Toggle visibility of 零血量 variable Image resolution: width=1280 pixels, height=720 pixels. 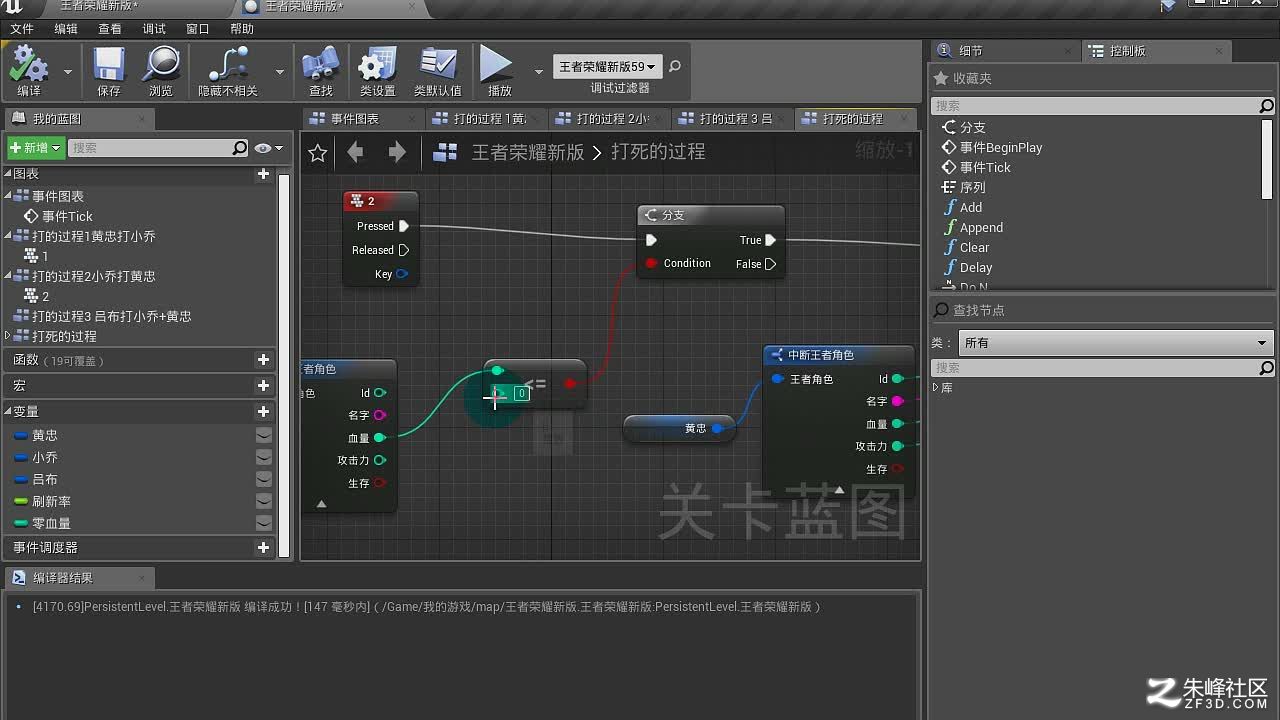click(x=264, y=523)
